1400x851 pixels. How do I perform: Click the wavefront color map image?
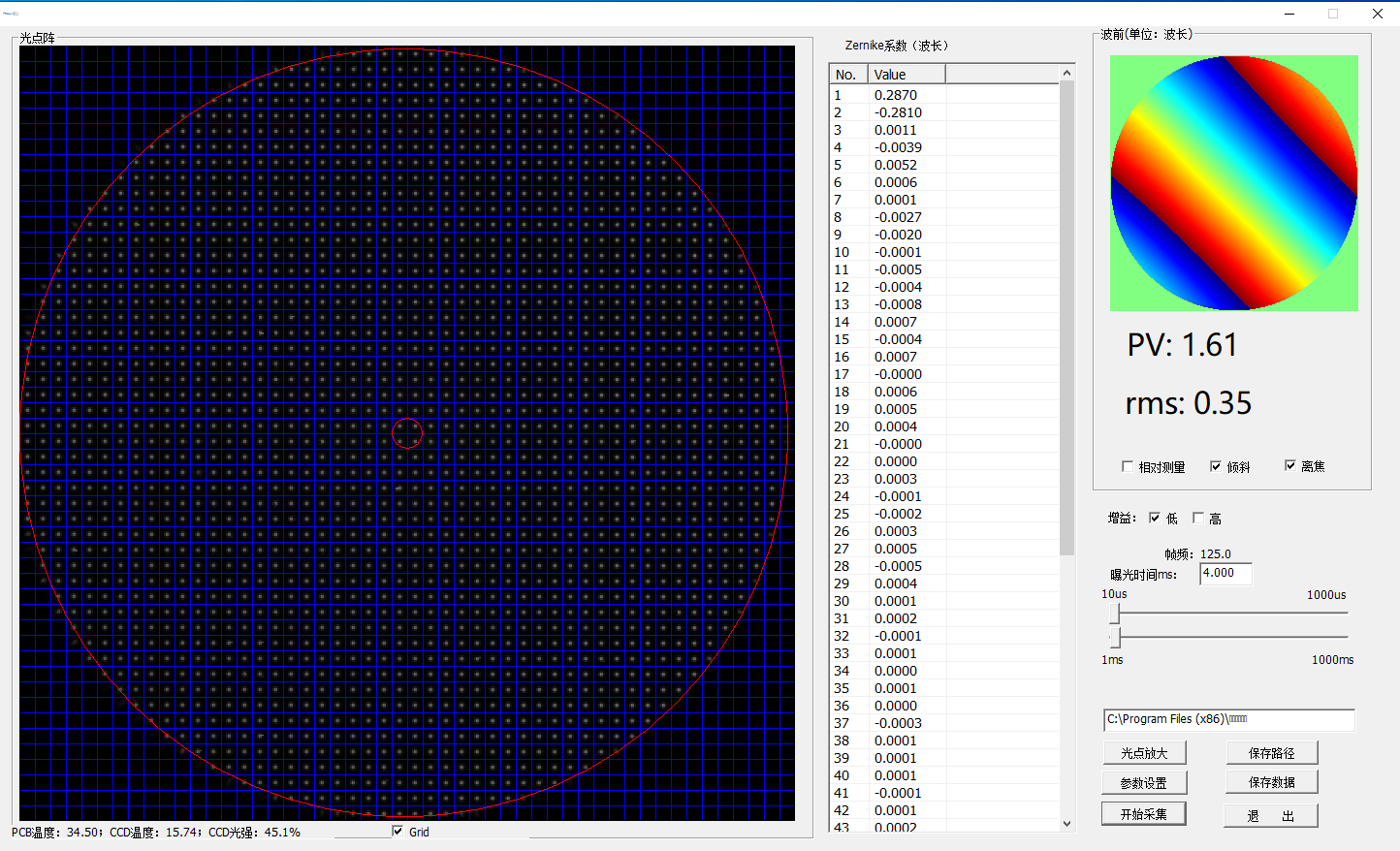tap(1233, 183)
